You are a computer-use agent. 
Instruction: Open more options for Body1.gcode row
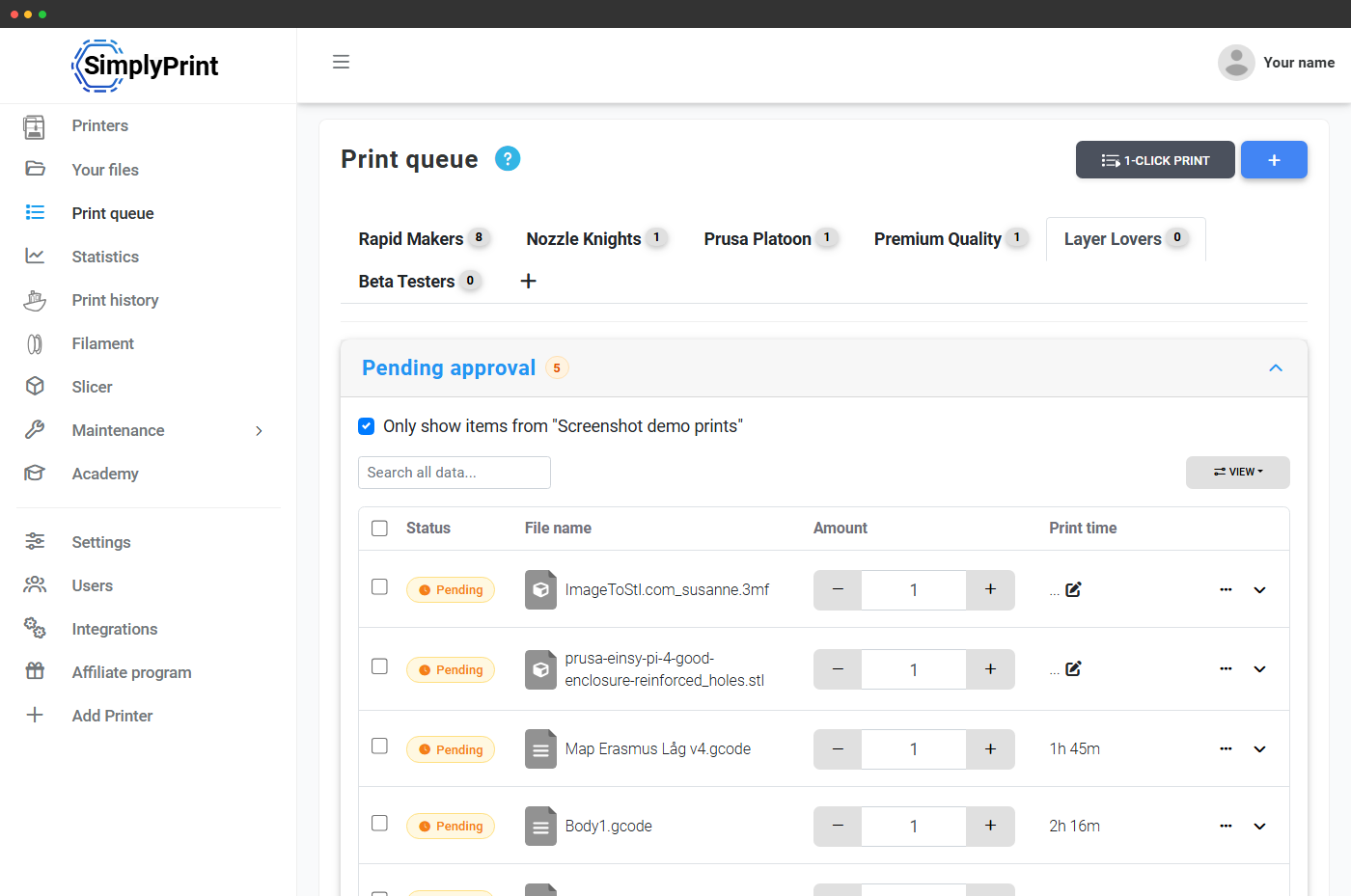1226,826
